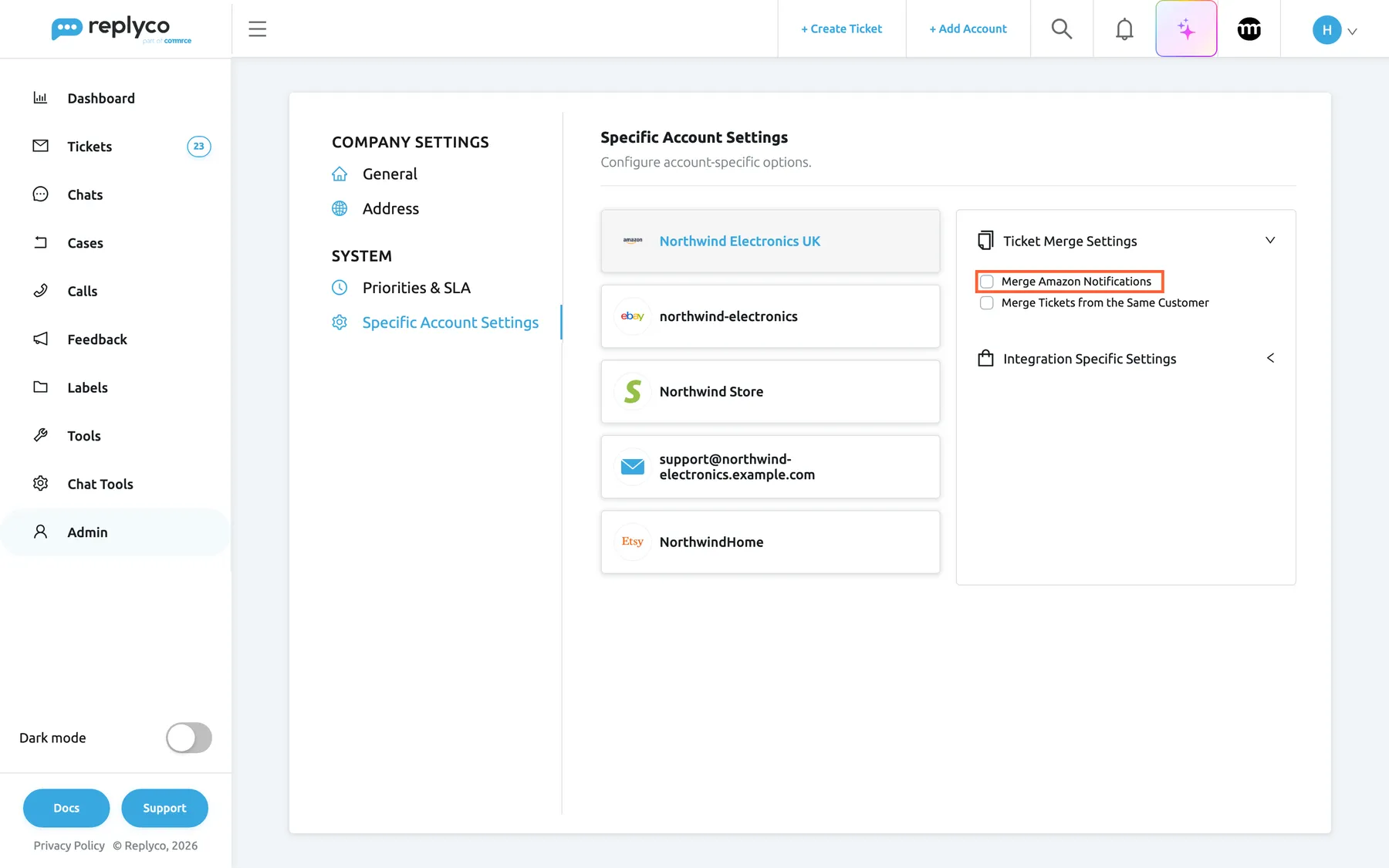Image resolution: width=1389 pixels, height=868 pixels.
Task: Click the Amazon logo on Northwind Electronics UK
Action: coord(633,241)
